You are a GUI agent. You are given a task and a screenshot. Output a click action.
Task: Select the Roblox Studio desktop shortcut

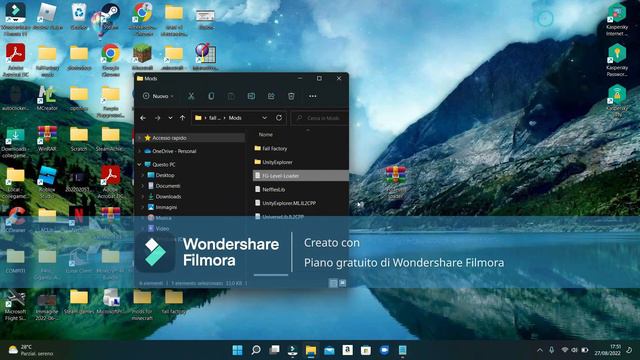pyautogui.click(x=47, y=182)
